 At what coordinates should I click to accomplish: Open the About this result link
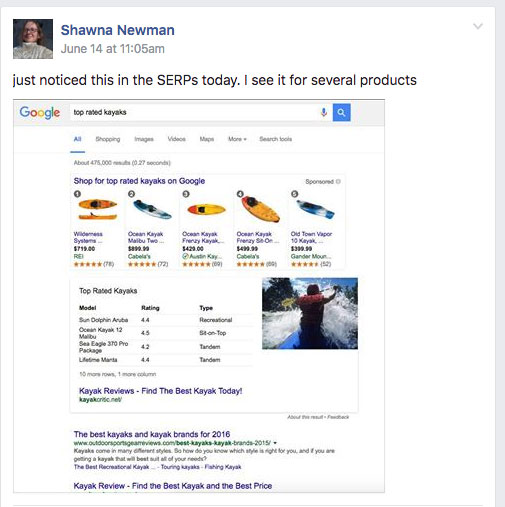(x=306, y=417)
